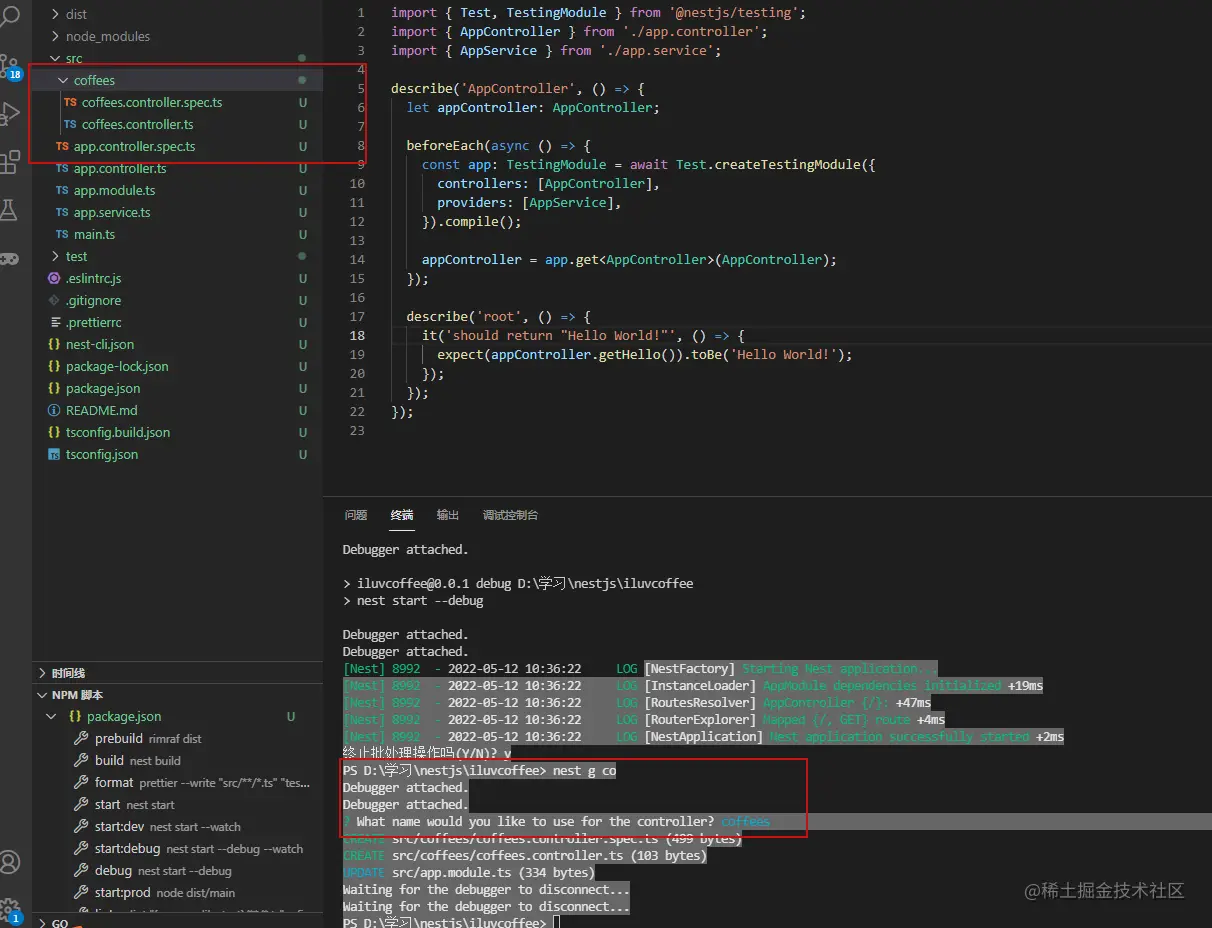The image size is (1212, 928).
Task: Open Source Control with 18 changes badge
Action: tap(10, 67)
